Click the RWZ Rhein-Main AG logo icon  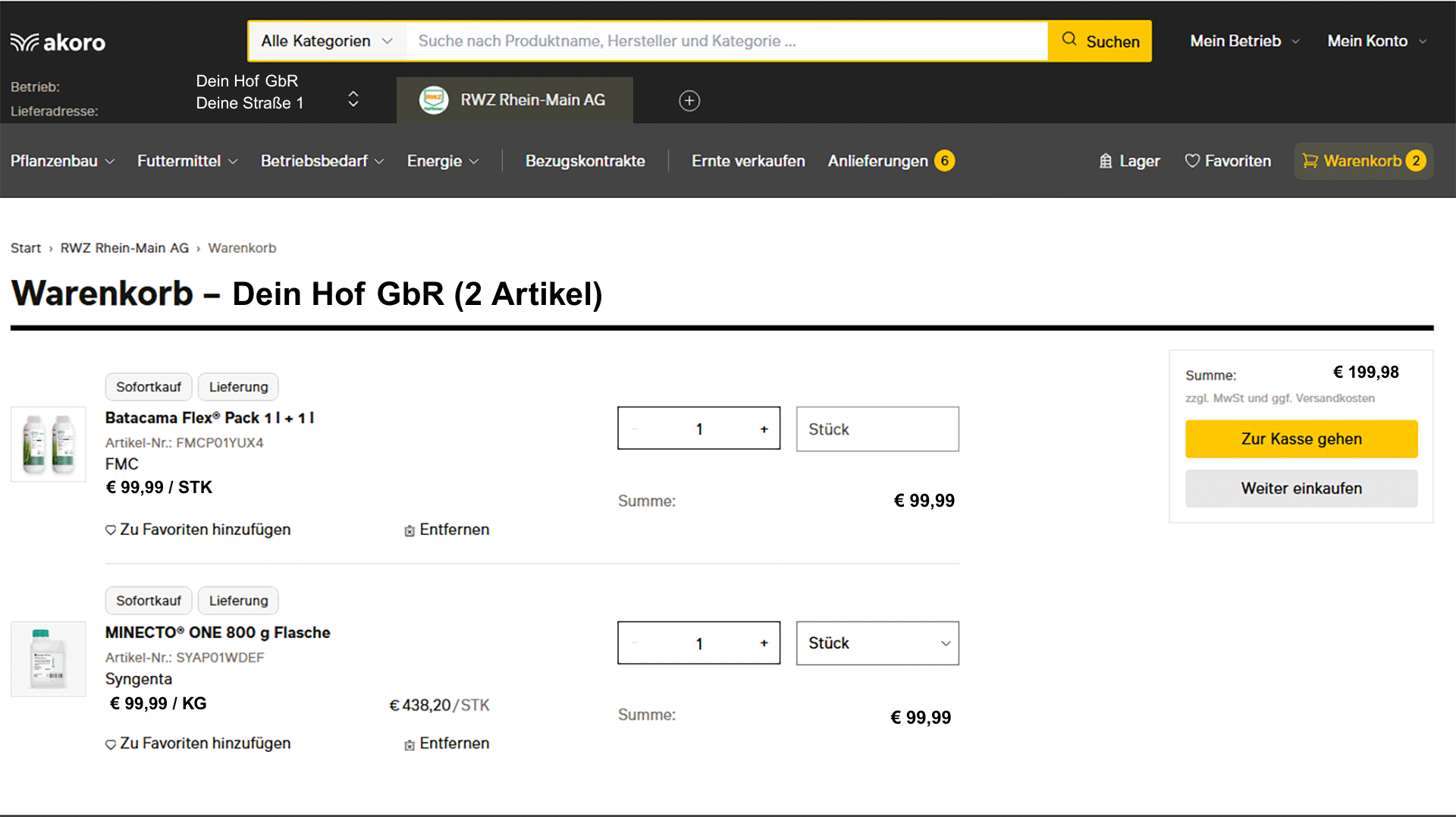434,100
